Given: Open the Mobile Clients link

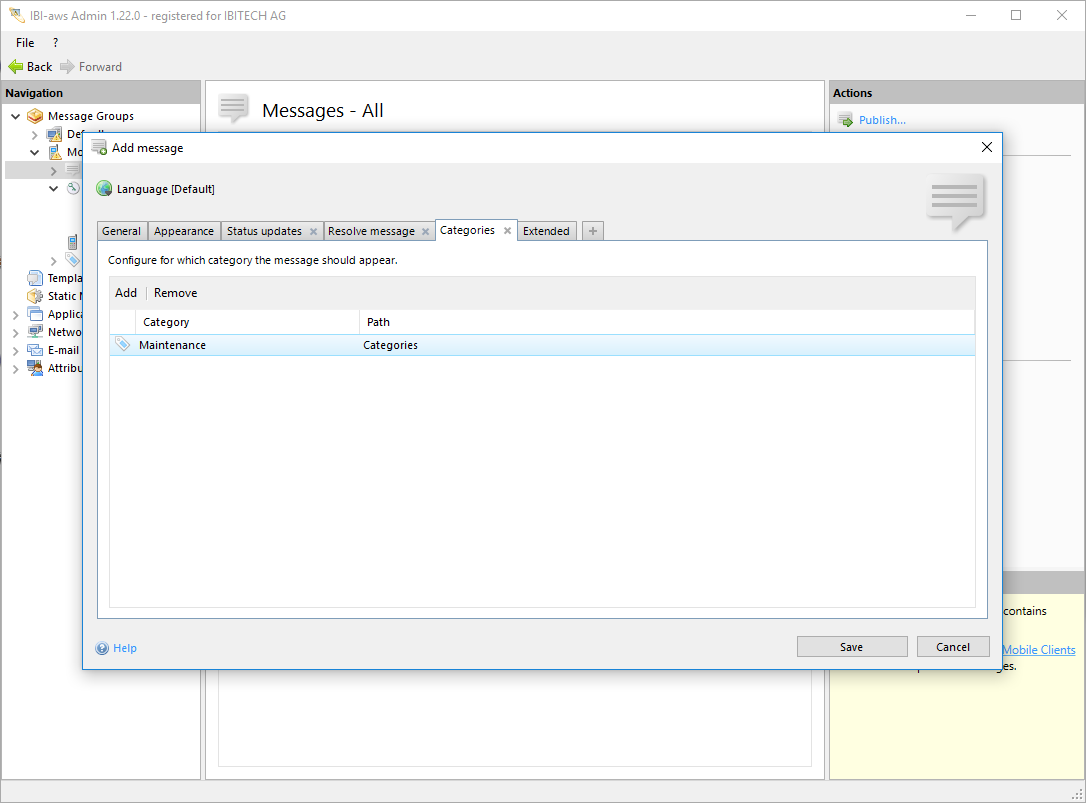Looking at the screenshot, I should tap(1038, 650).
